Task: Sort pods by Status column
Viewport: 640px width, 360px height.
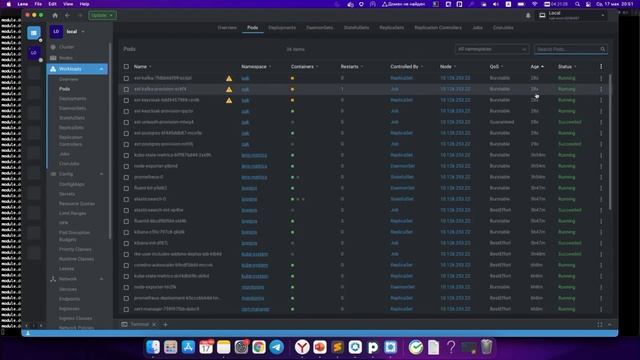Action: (x=567, y=67)
